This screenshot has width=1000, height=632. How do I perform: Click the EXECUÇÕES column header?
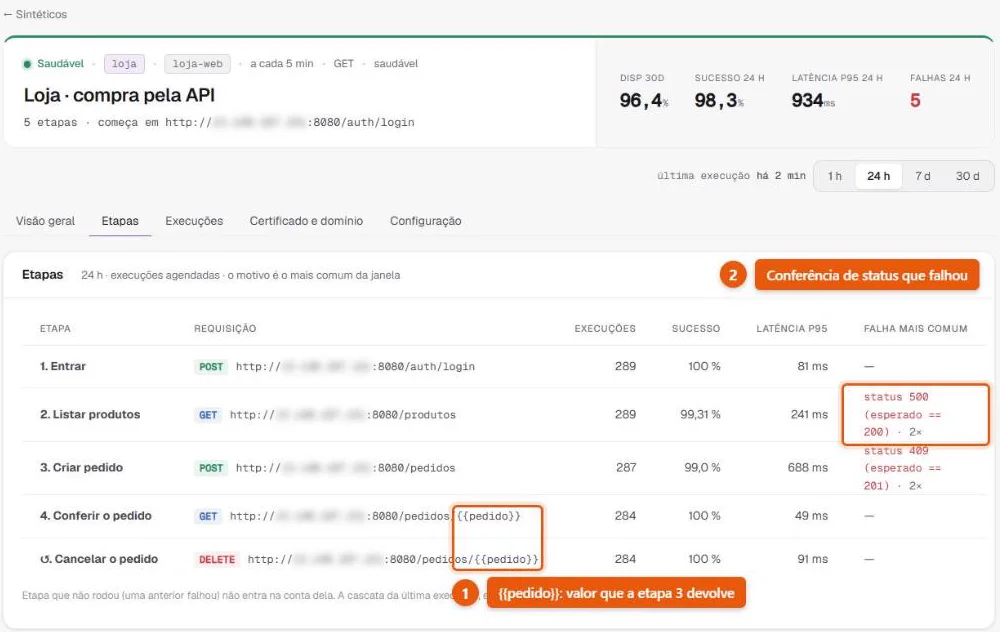(x=605, y=328)
